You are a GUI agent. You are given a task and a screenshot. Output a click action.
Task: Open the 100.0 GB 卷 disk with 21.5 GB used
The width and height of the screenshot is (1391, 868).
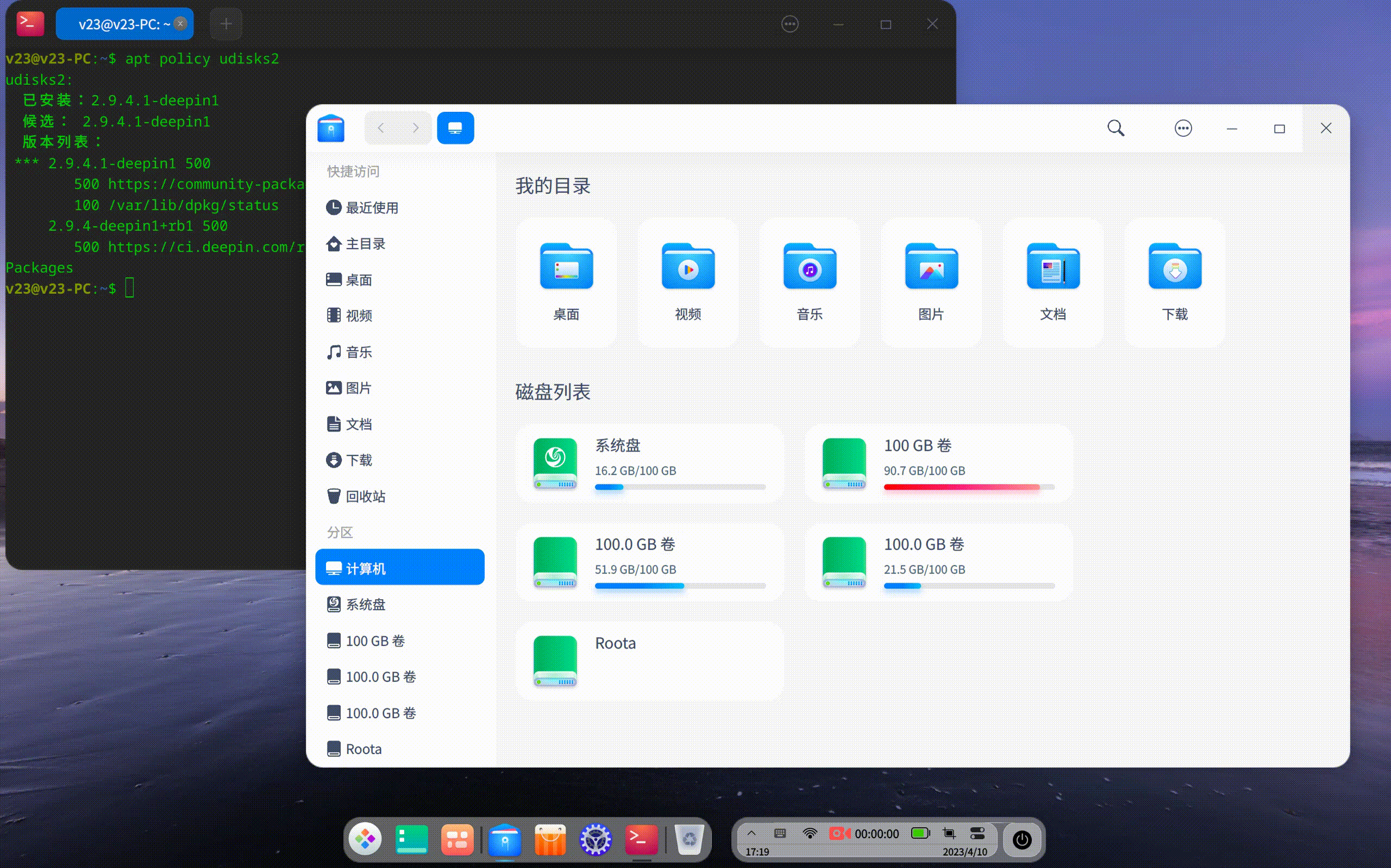coord(938,563)
